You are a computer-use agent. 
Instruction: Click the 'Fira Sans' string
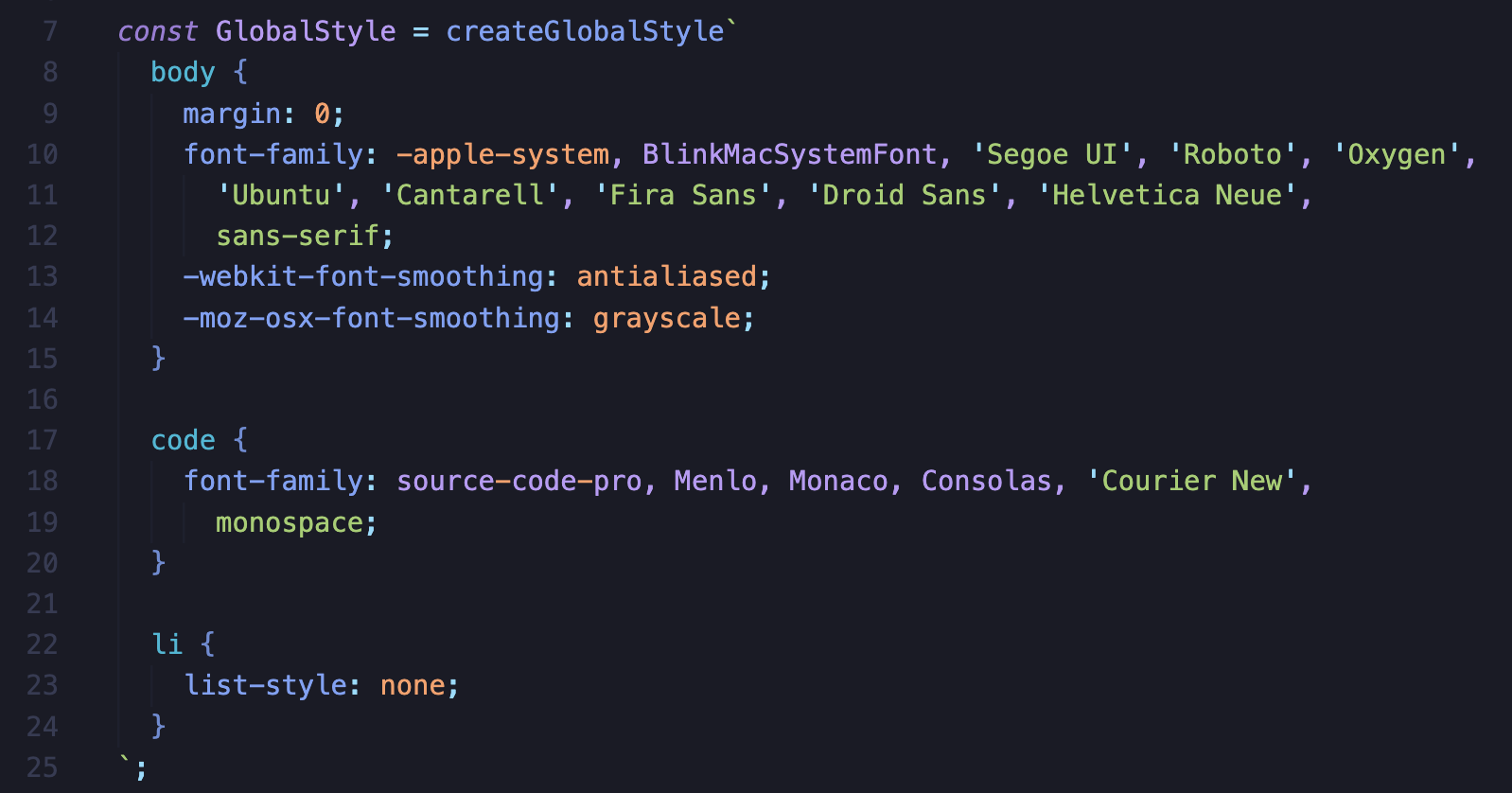click(683, 195)
